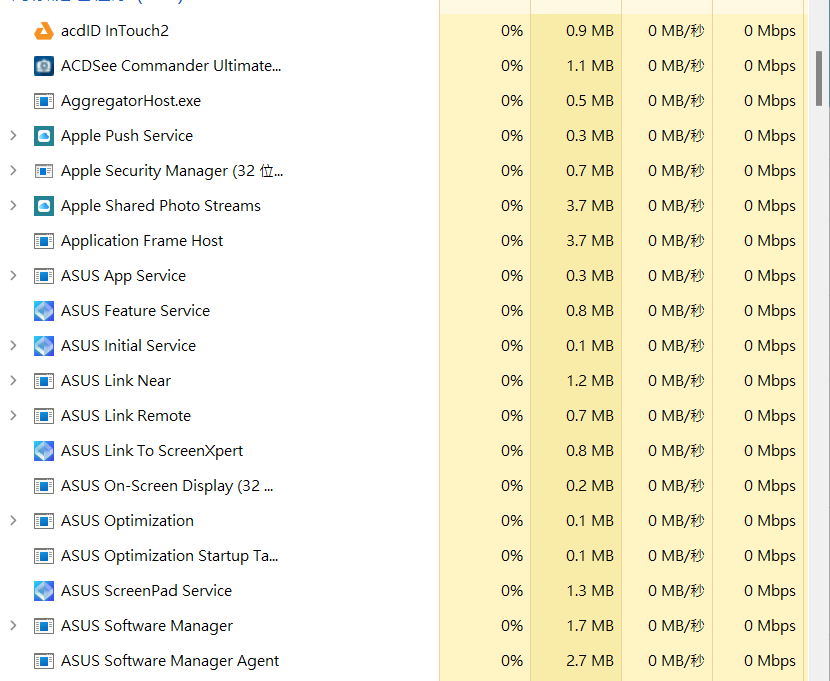Expand the Apple Push Service group
This screenshot has height=681, width=830.
pos(14,136)
